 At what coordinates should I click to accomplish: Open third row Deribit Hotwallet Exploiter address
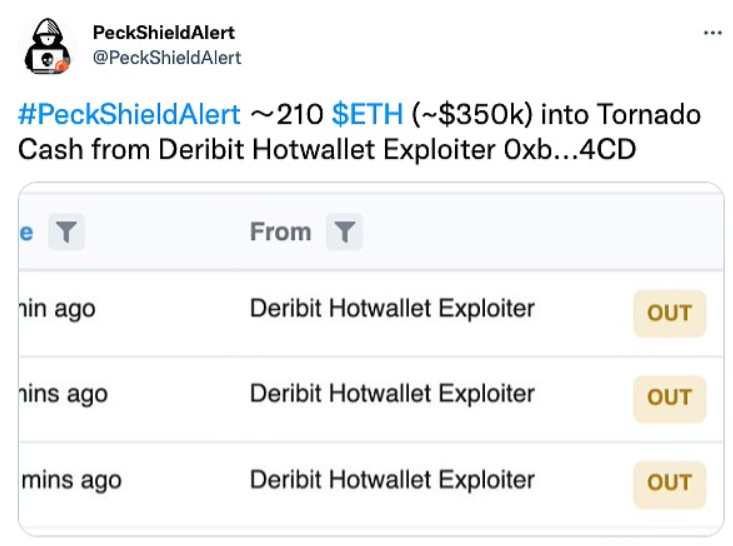392,479
